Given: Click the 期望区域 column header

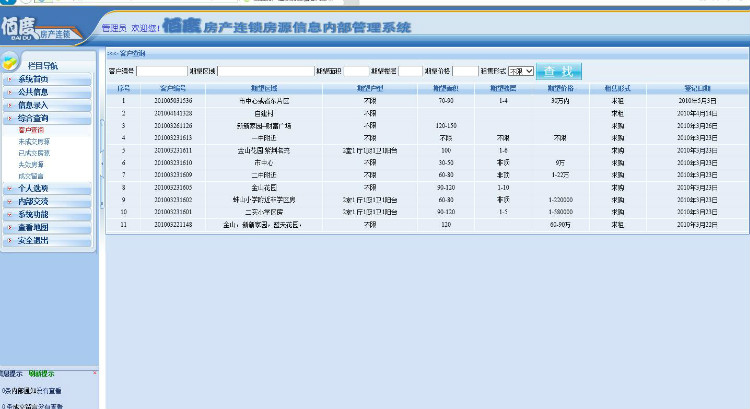Looking at the screenshot, I should [x=264, y=88].
